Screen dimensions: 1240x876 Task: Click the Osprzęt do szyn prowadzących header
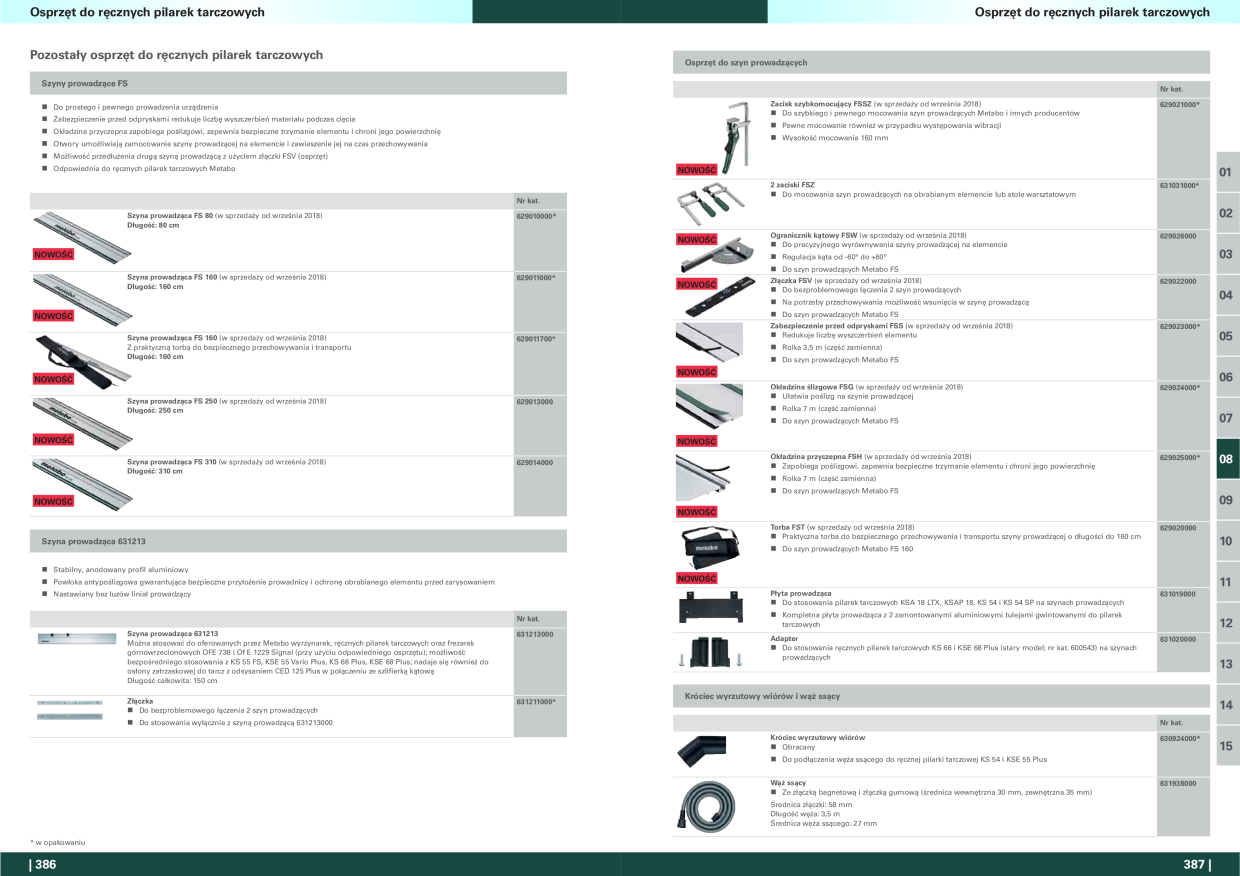[941, 62]
